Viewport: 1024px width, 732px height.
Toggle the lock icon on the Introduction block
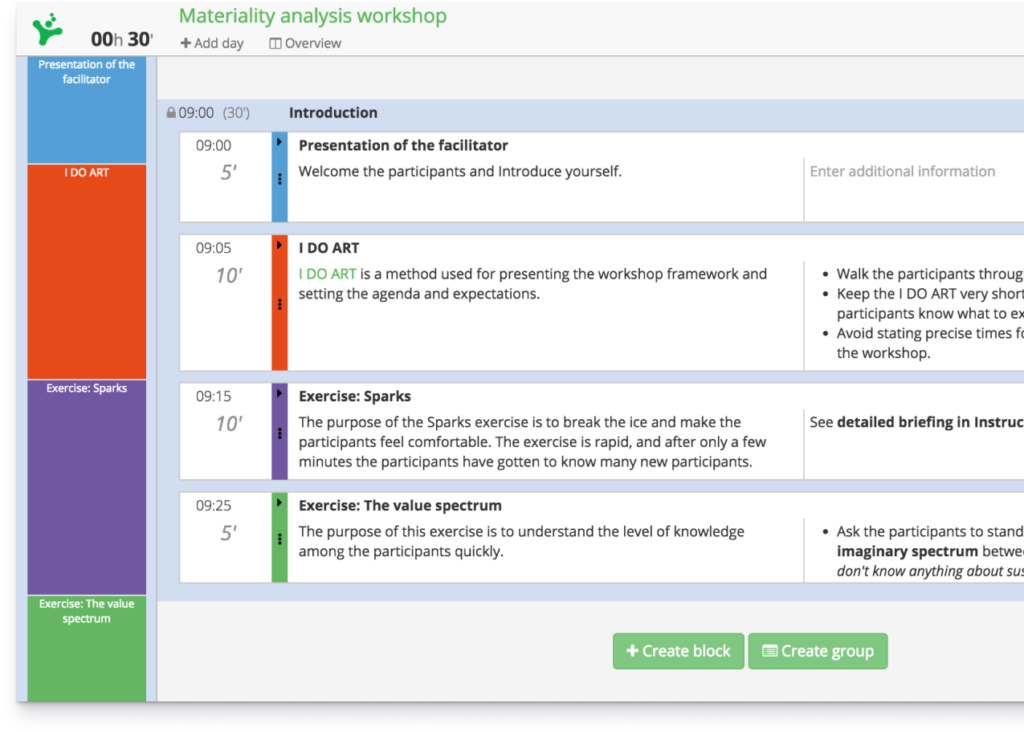coord(172,112)
